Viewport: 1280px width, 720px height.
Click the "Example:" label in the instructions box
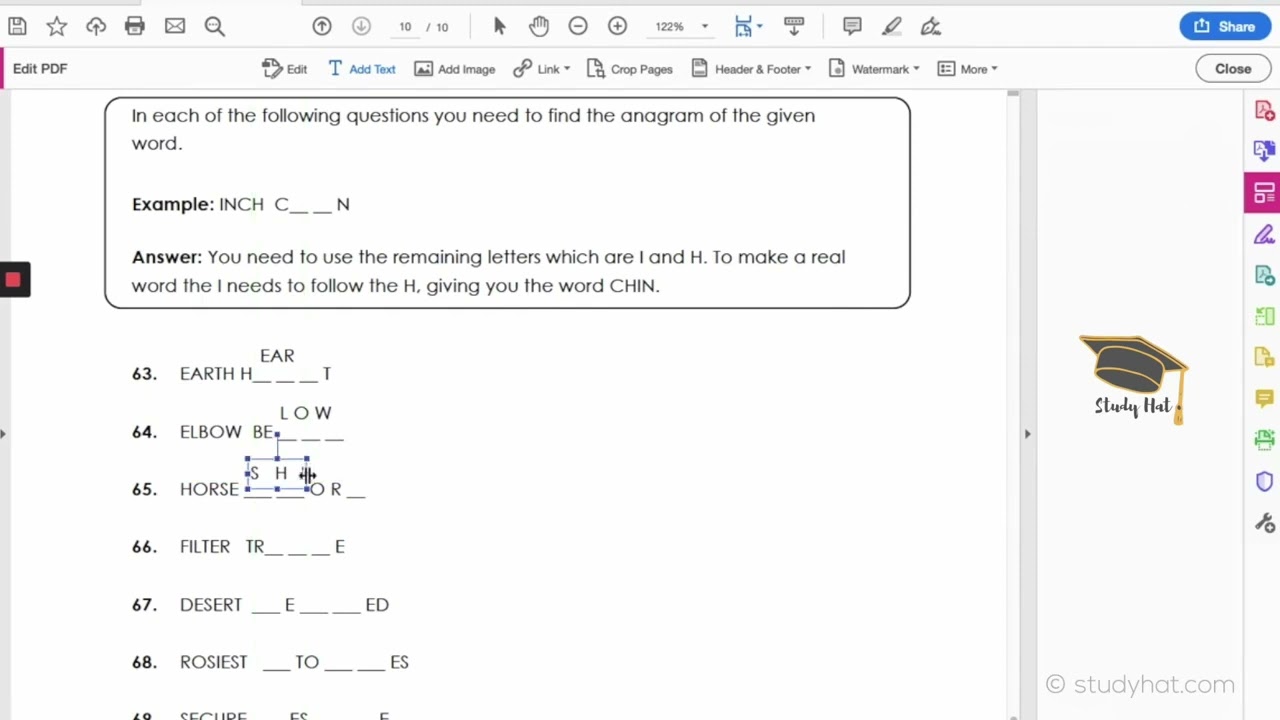tap(173, 204)
